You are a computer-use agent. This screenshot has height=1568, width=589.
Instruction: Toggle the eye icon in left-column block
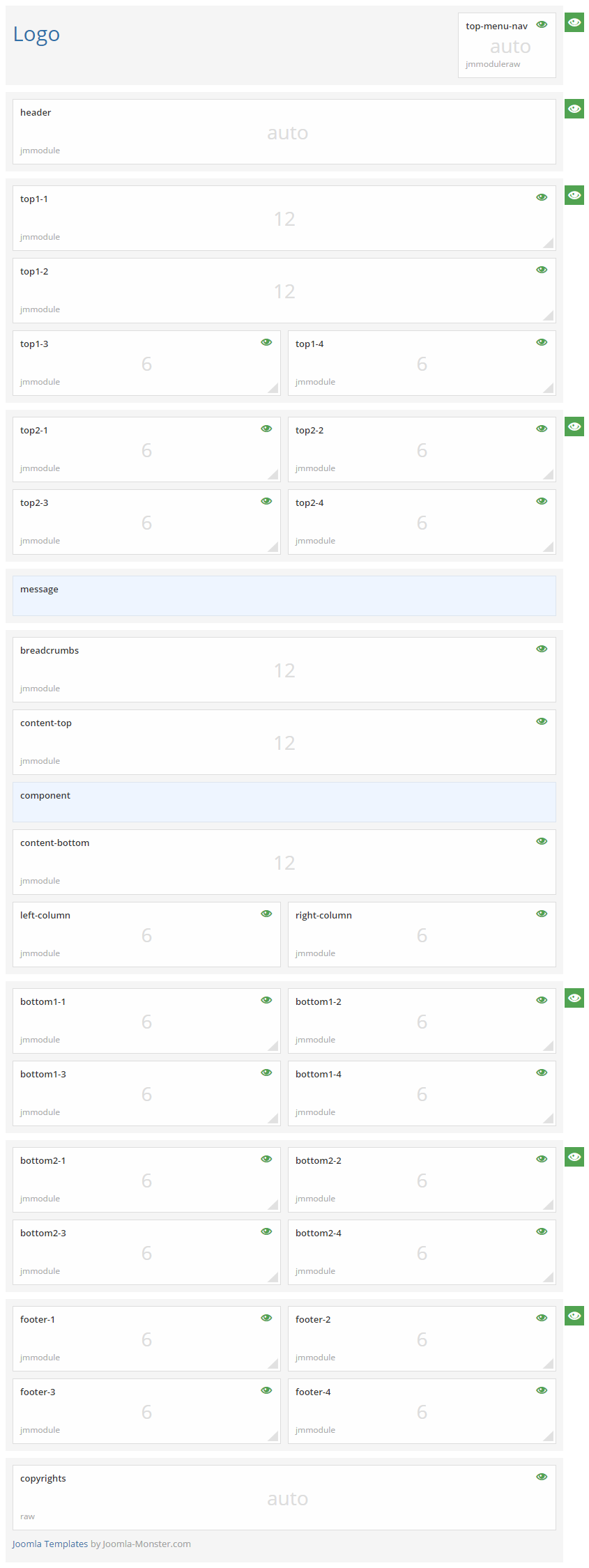(266, 914)
